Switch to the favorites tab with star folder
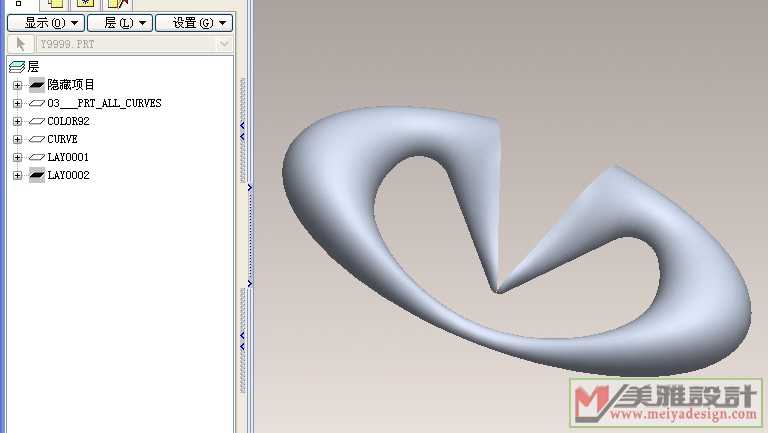Image resolution: width=768 pixels, height=433 pixels. (85, 4)
